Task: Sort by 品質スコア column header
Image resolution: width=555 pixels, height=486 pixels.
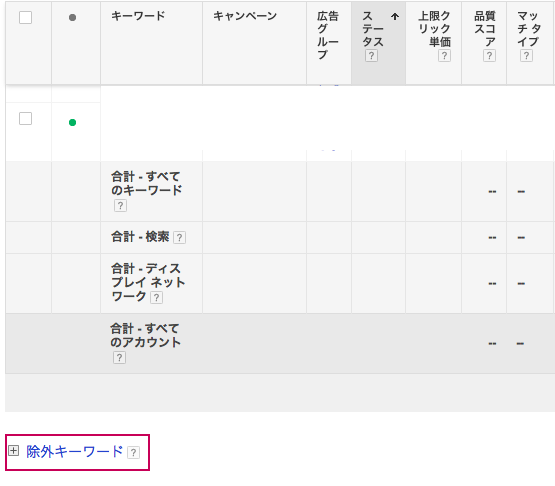Action: tap(485, 29)
